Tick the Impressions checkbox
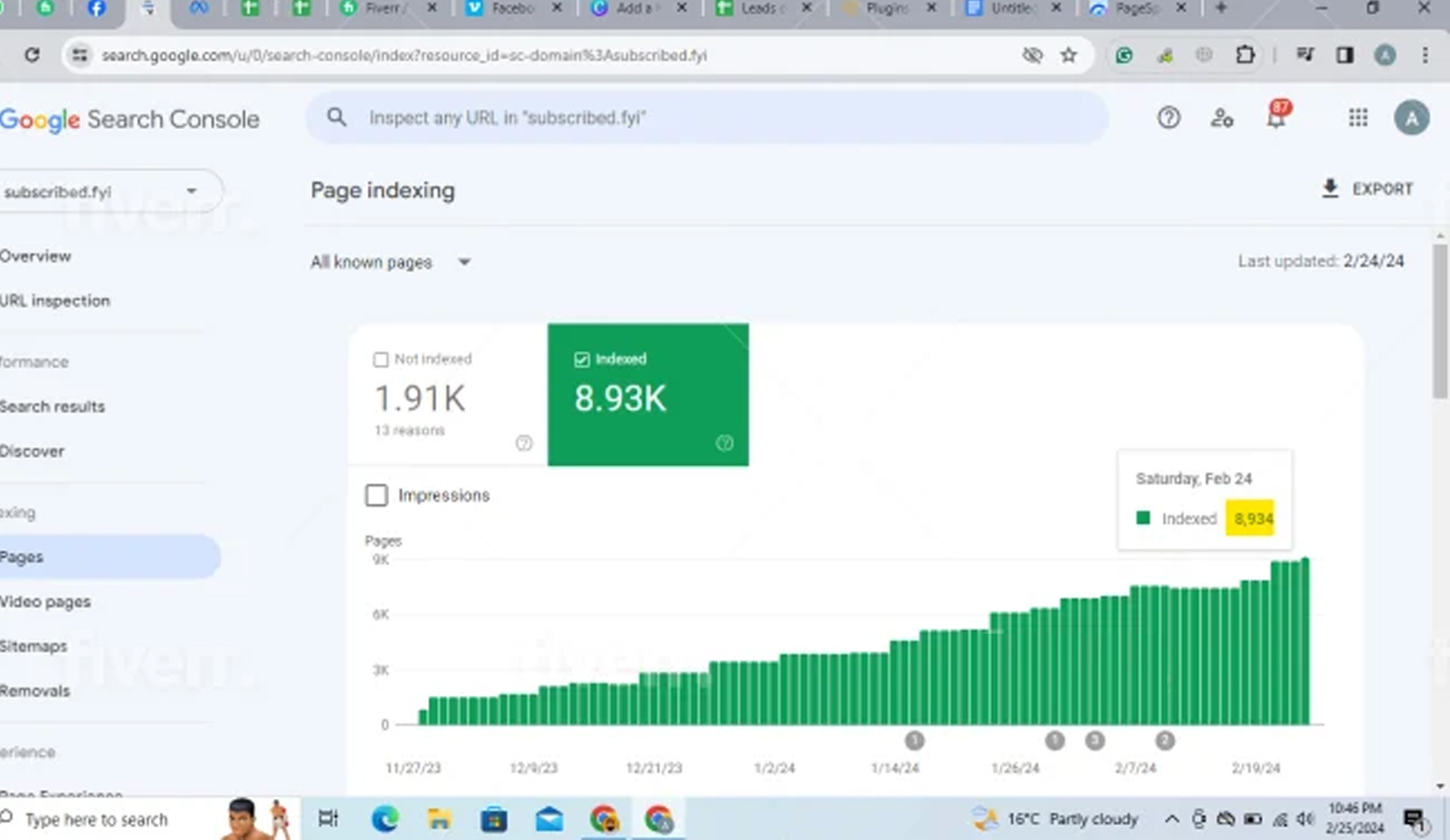Screen dimensions: 1450x840 [x=376, y=496]
